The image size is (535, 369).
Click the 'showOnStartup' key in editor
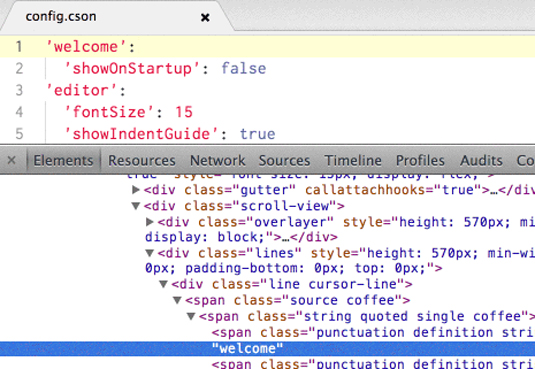[x=132, y=69]
